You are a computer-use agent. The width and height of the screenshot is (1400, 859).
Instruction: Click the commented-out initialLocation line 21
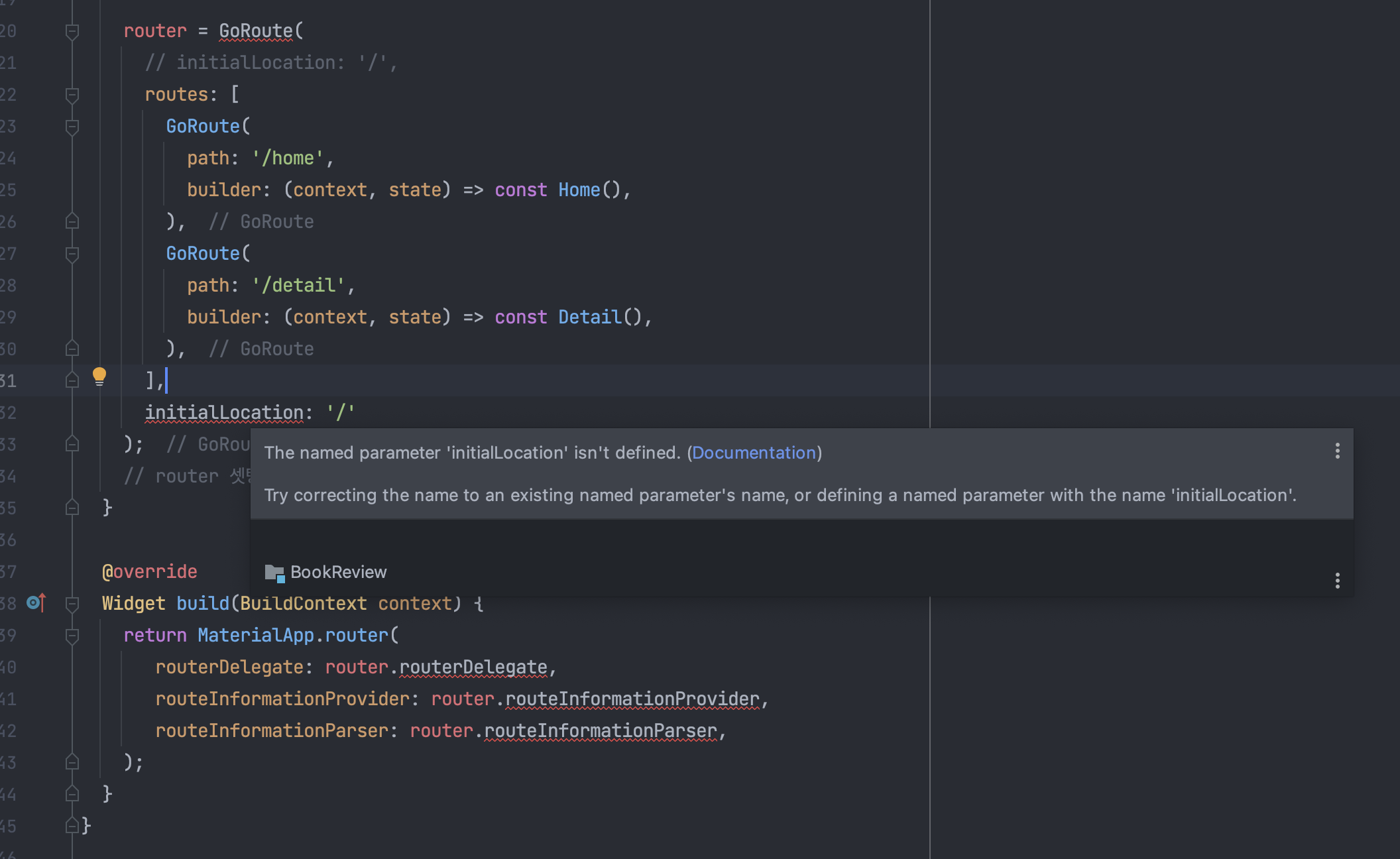pos(271,62)
